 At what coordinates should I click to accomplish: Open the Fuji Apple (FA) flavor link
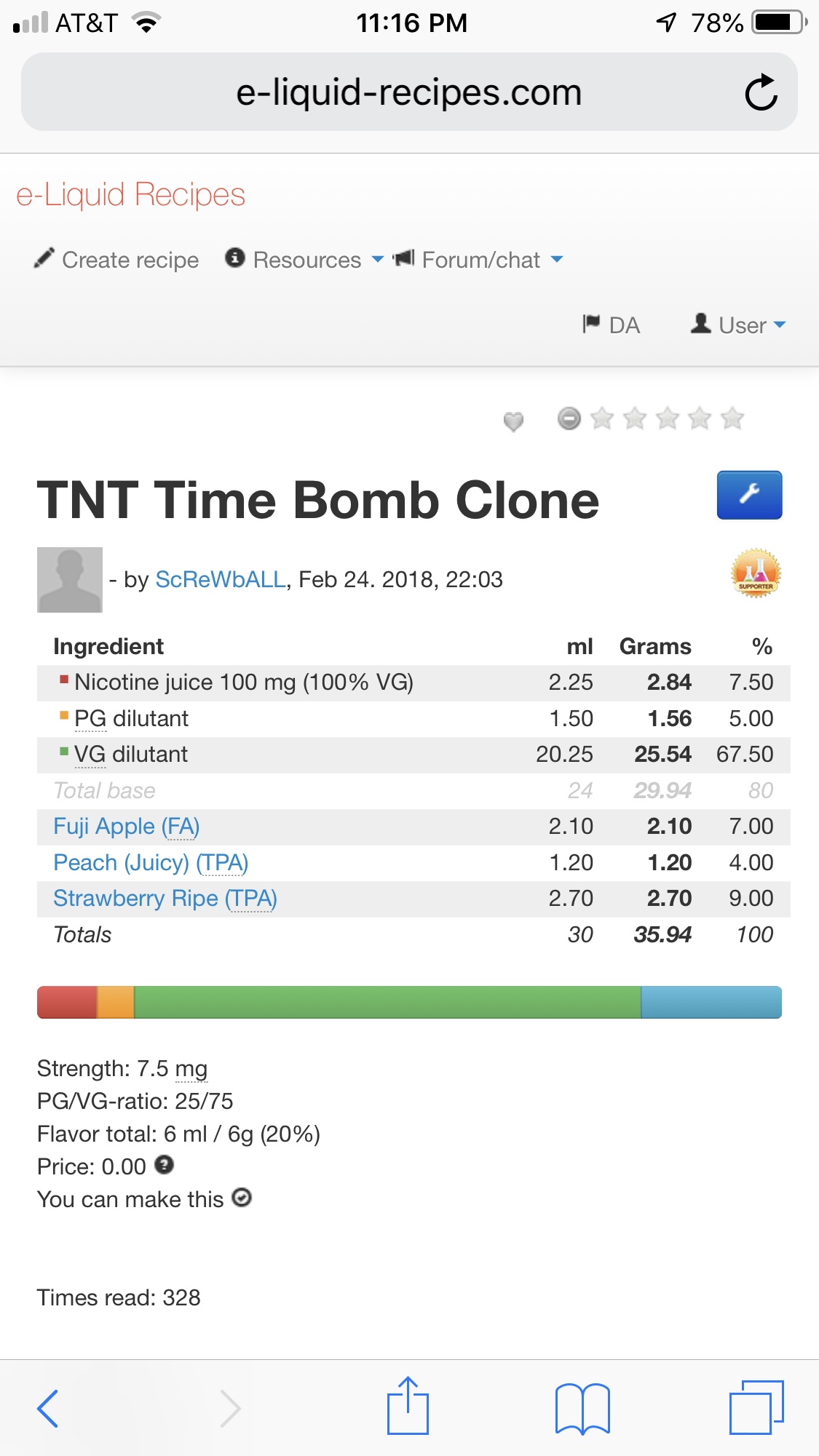coord(126,827)
